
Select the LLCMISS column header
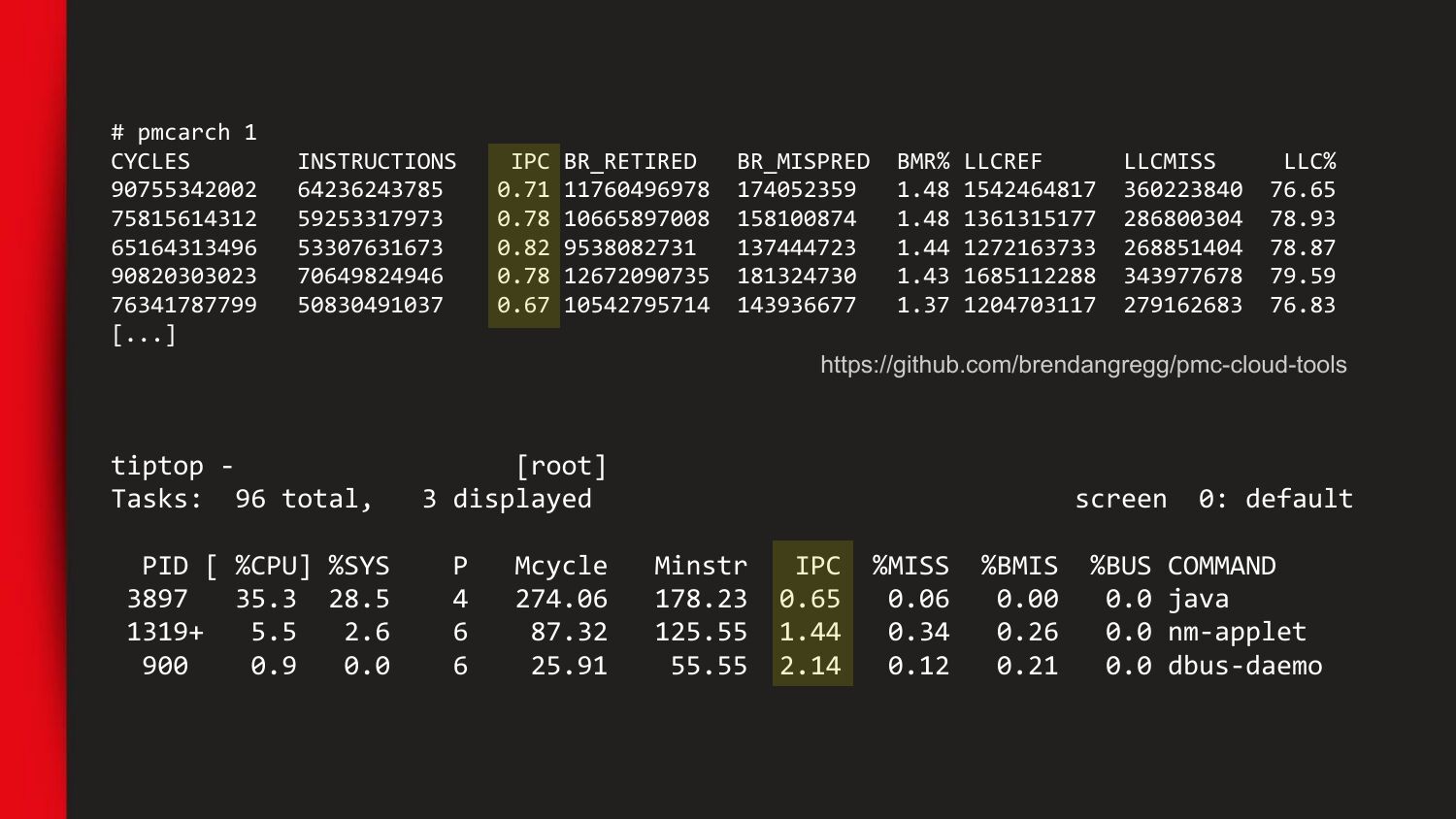[1170, 161]
